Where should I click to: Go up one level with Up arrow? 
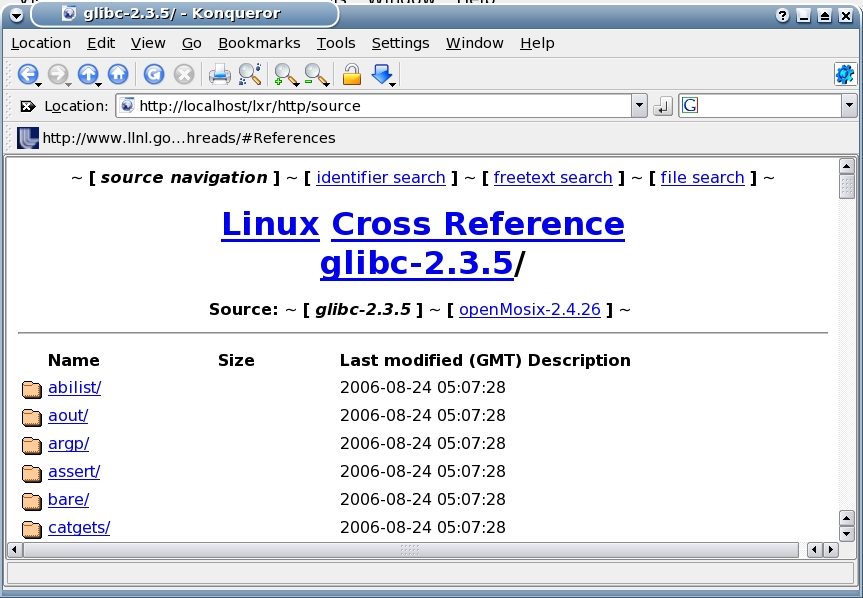88,74
